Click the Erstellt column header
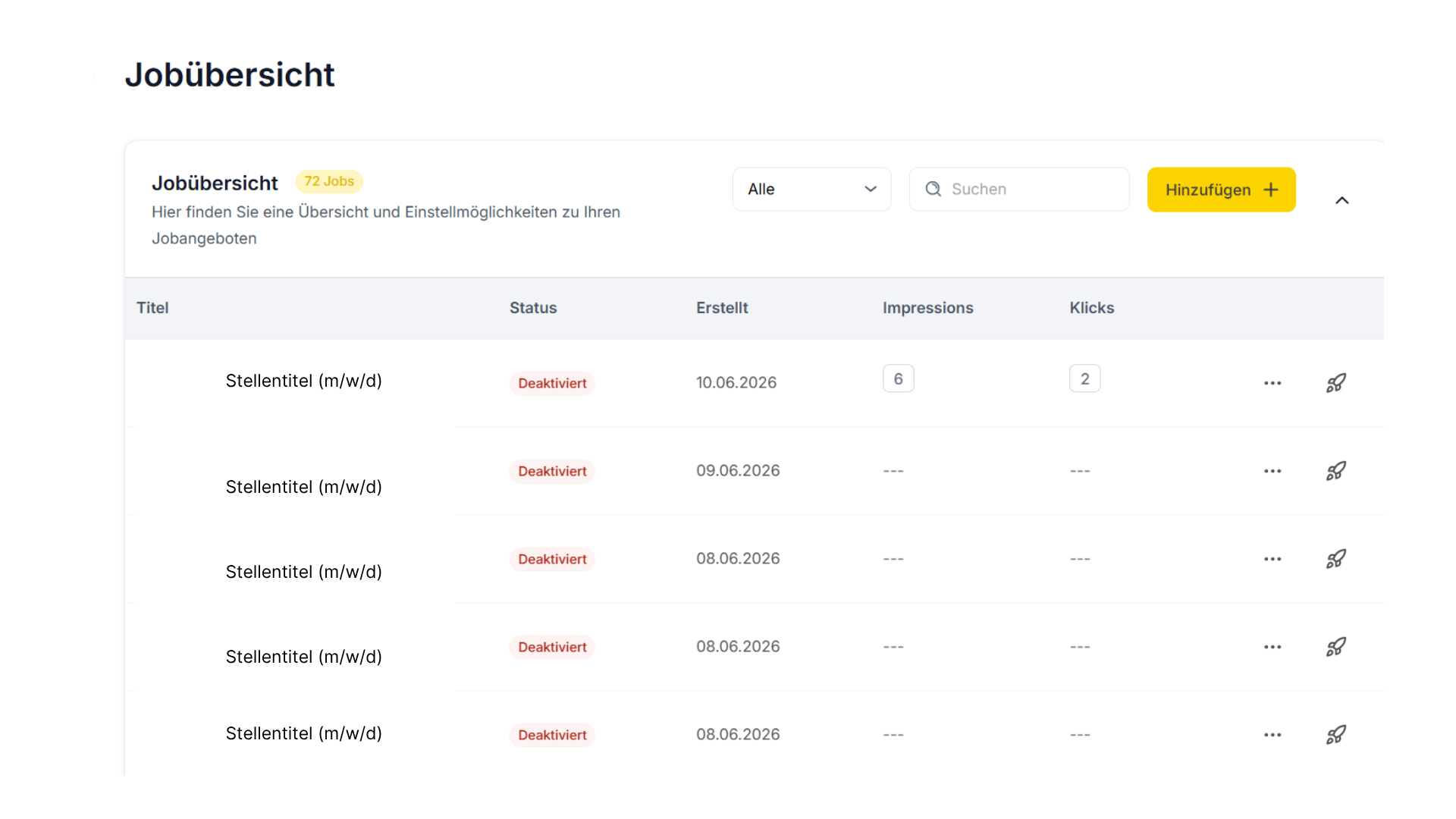This screenshot has height=819, width=1456. click(722, 308)
